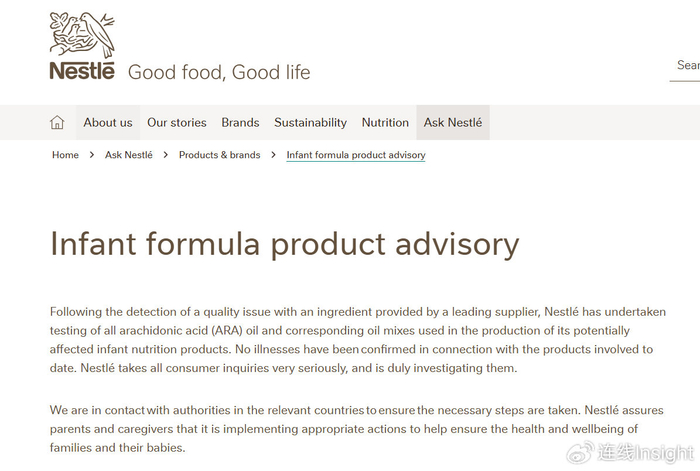Click chevron after Ask Nestlé breadcrumb

[166, 155]
